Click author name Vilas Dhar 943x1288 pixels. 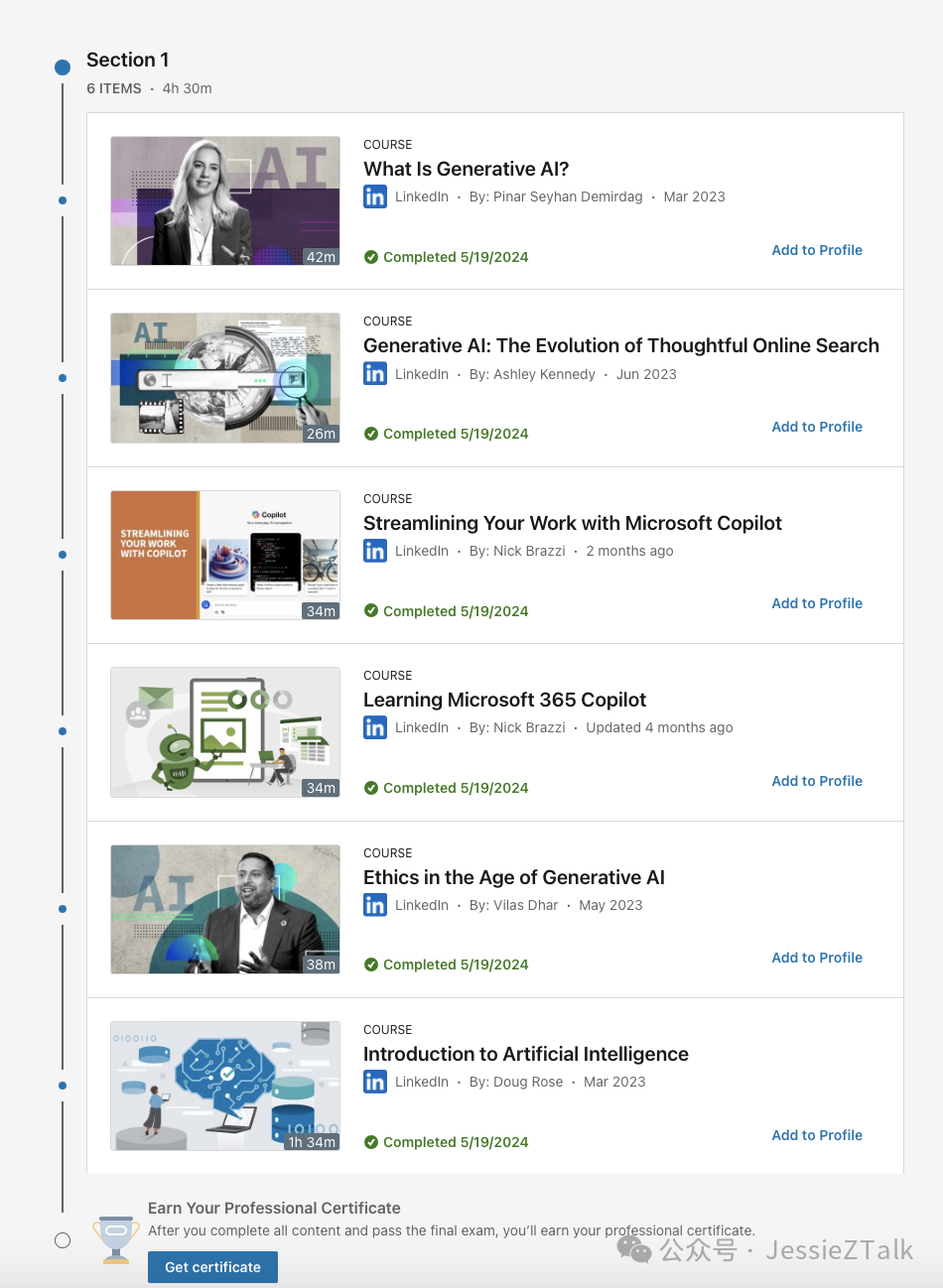[x=525, y=905]
